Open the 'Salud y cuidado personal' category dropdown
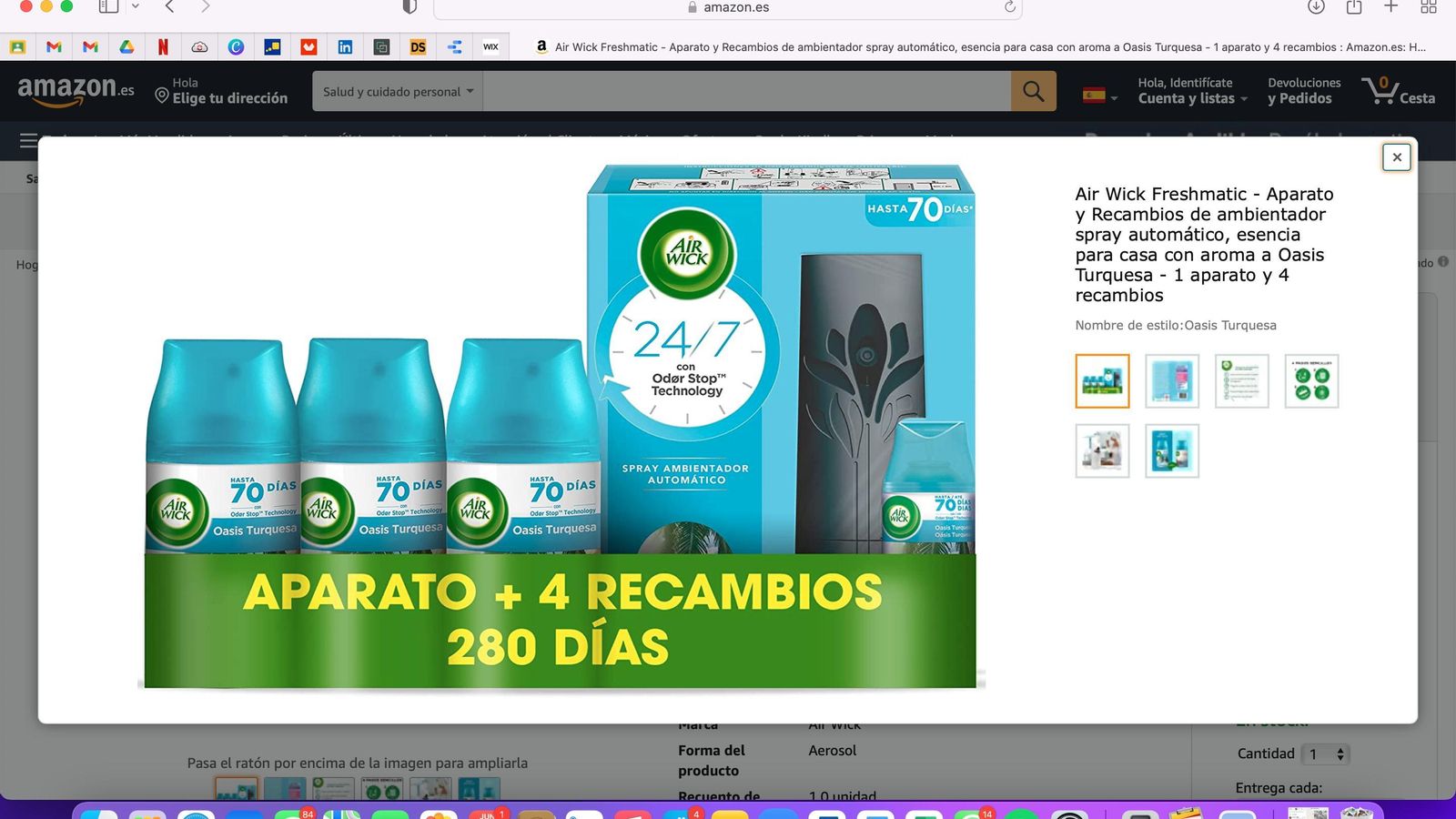The image size is (1456, 819). [398, 91]
